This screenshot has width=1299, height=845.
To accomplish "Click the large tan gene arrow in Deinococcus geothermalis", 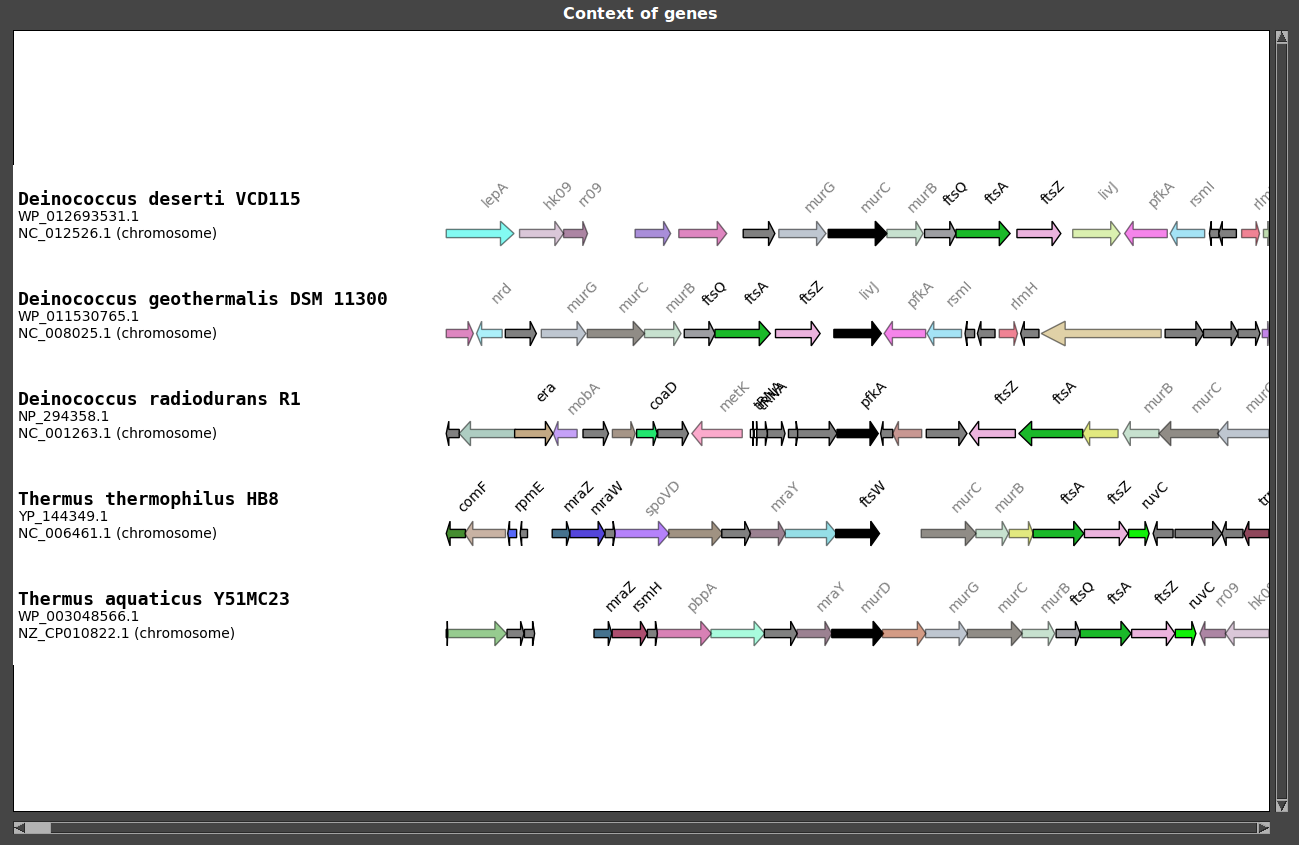I will 1101,333.
